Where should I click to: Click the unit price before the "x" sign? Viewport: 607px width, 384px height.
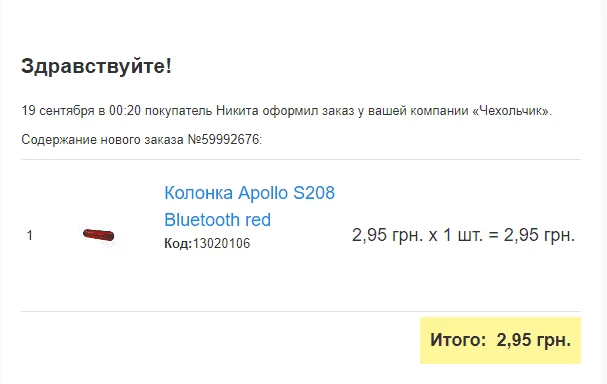(x=388, y=235)
